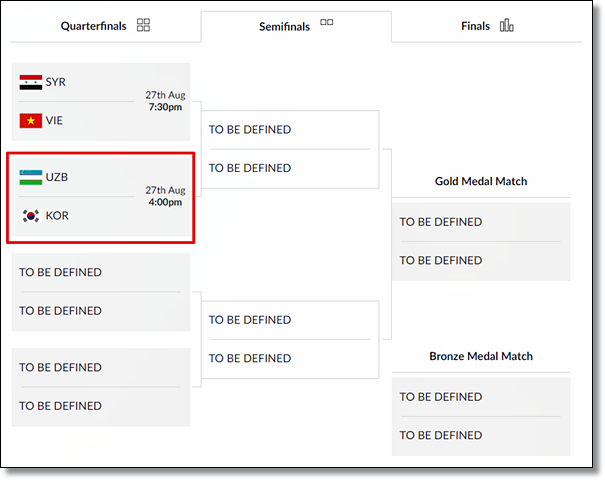Open the SYR vs VIE 7:30pm match
The image size is (605, 480).
pos(101,102)
